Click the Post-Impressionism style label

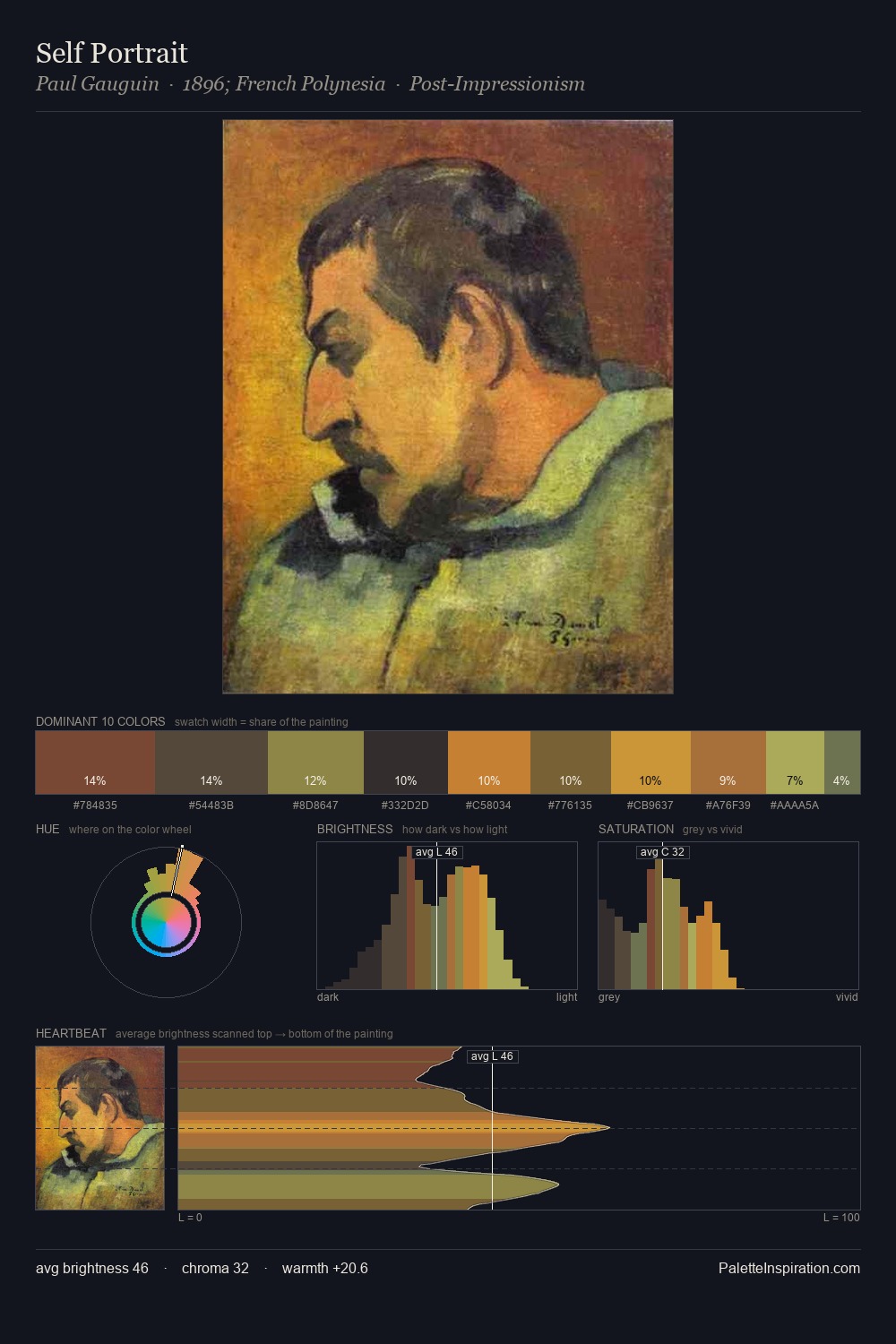[x=497, y=84]
